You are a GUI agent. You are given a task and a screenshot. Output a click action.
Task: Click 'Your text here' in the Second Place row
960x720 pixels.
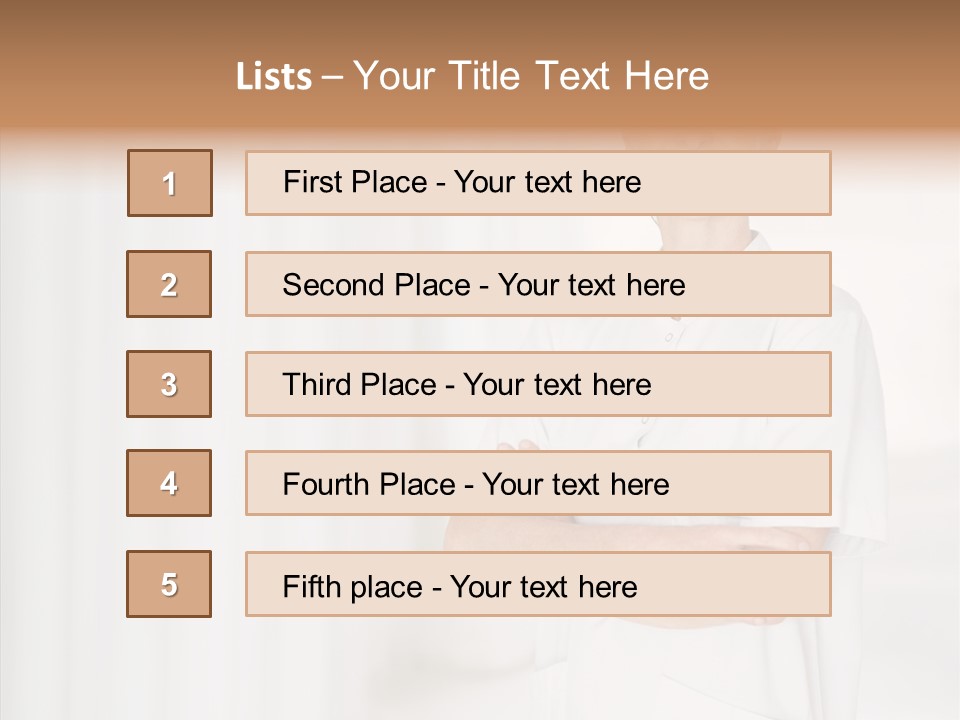591,285
